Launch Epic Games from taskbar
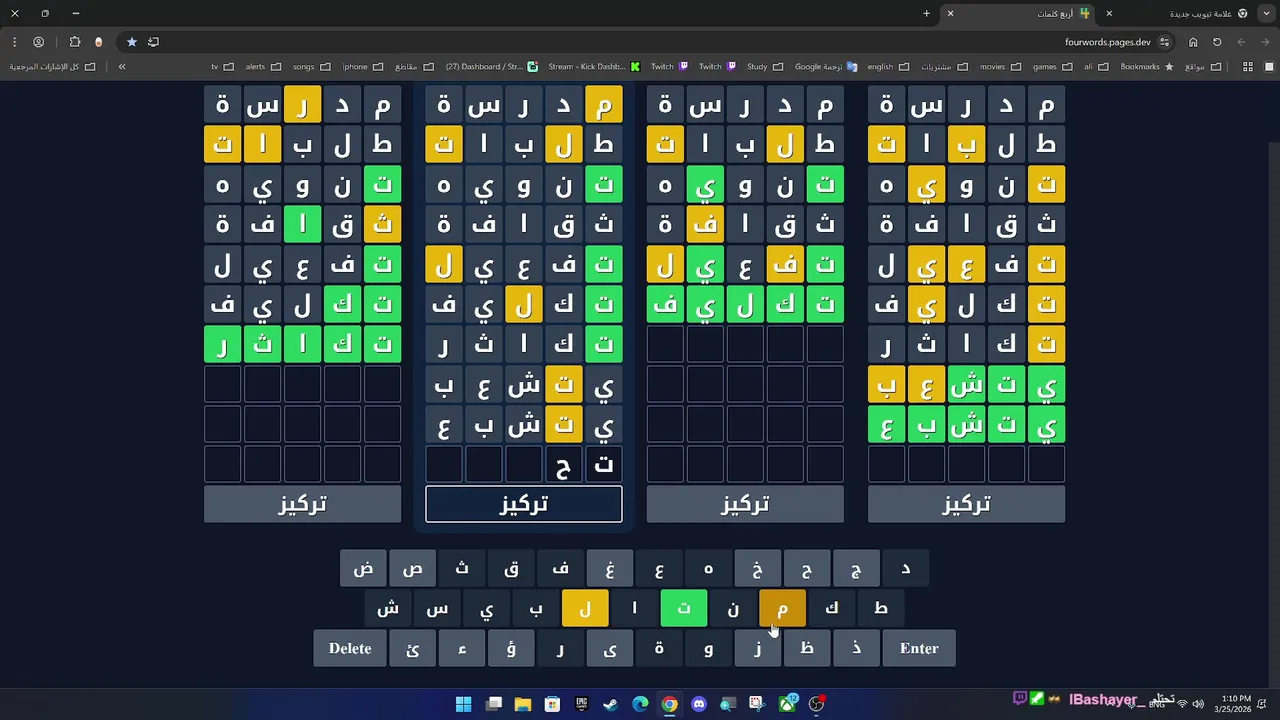 (x=581, y=704)
